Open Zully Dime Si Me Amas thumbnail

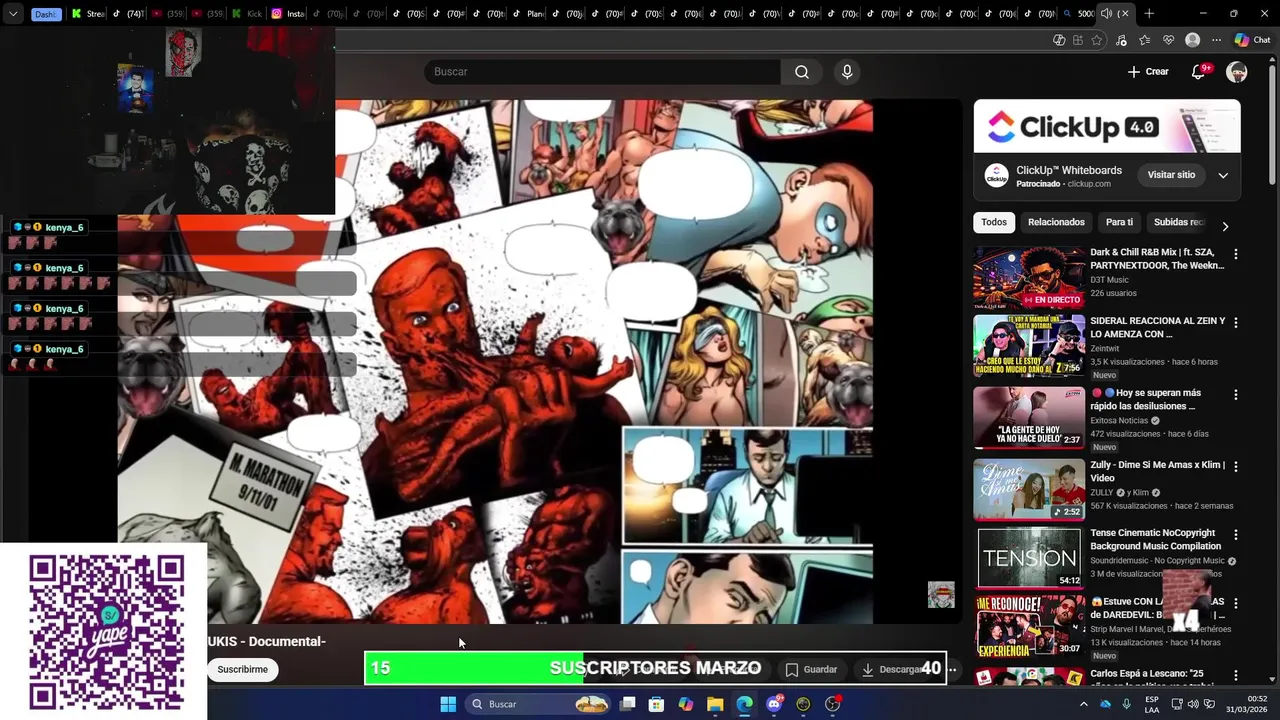tap(1029, 489)
